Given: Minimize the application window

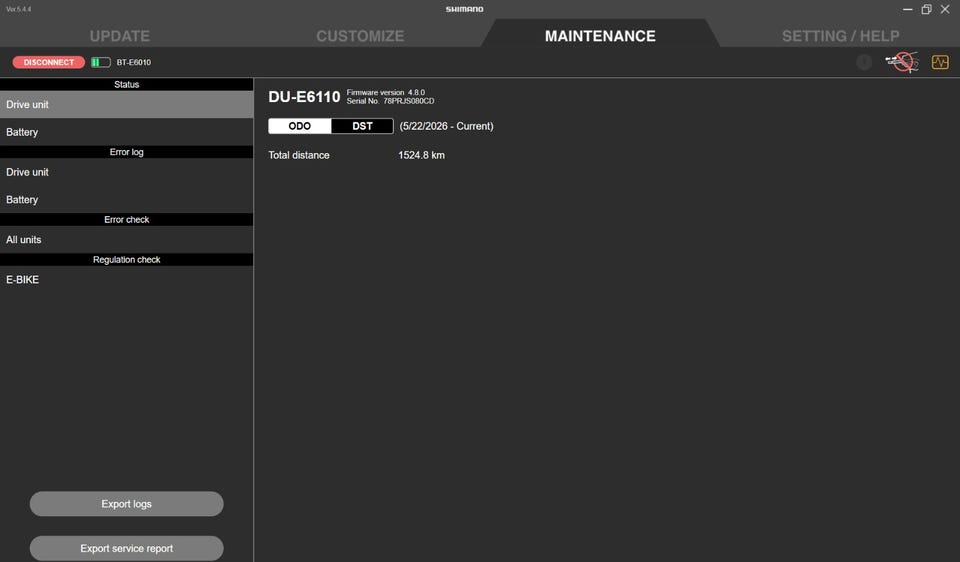Looking at the screenshot, I should pyautogui.click(x=907, y=9).
